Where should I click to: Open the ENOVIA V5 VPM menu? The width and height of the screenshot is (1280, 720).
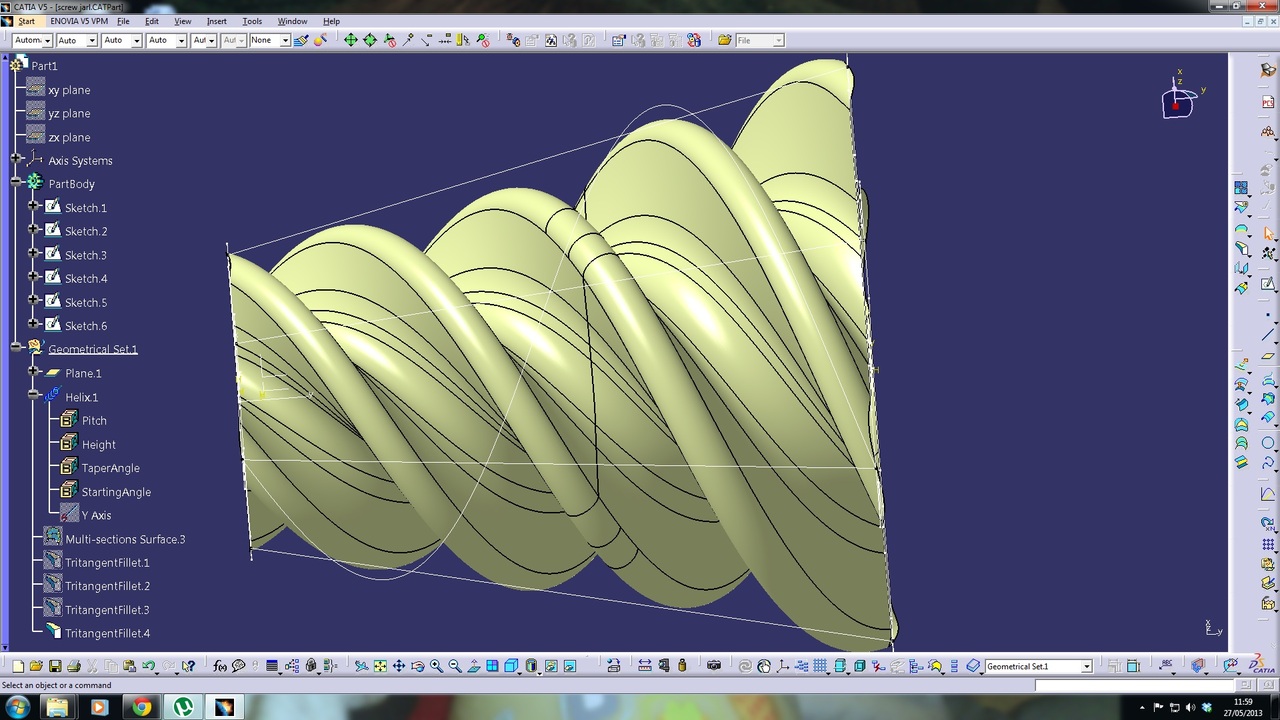tap(79, 21)
